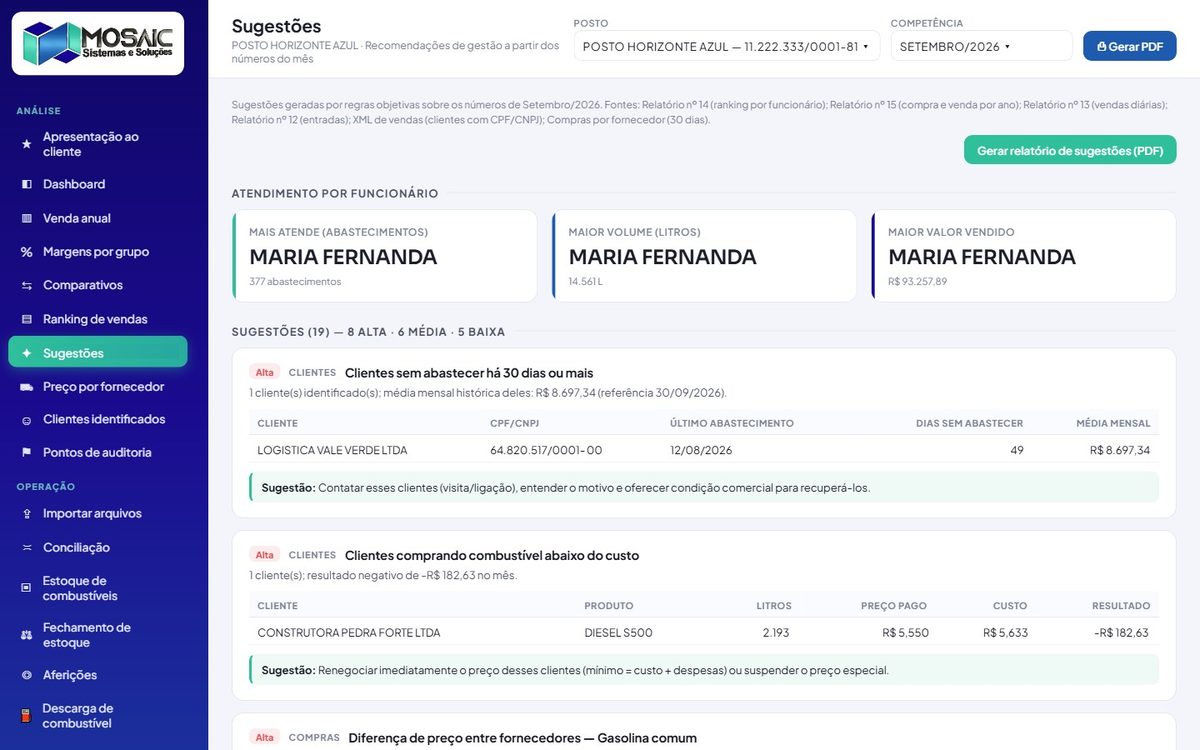The width and height of the screenshot is (1200, 750).
Task: Click Alta badge on Clientes comprando combustível abaixo
Action: click(264, 555)
